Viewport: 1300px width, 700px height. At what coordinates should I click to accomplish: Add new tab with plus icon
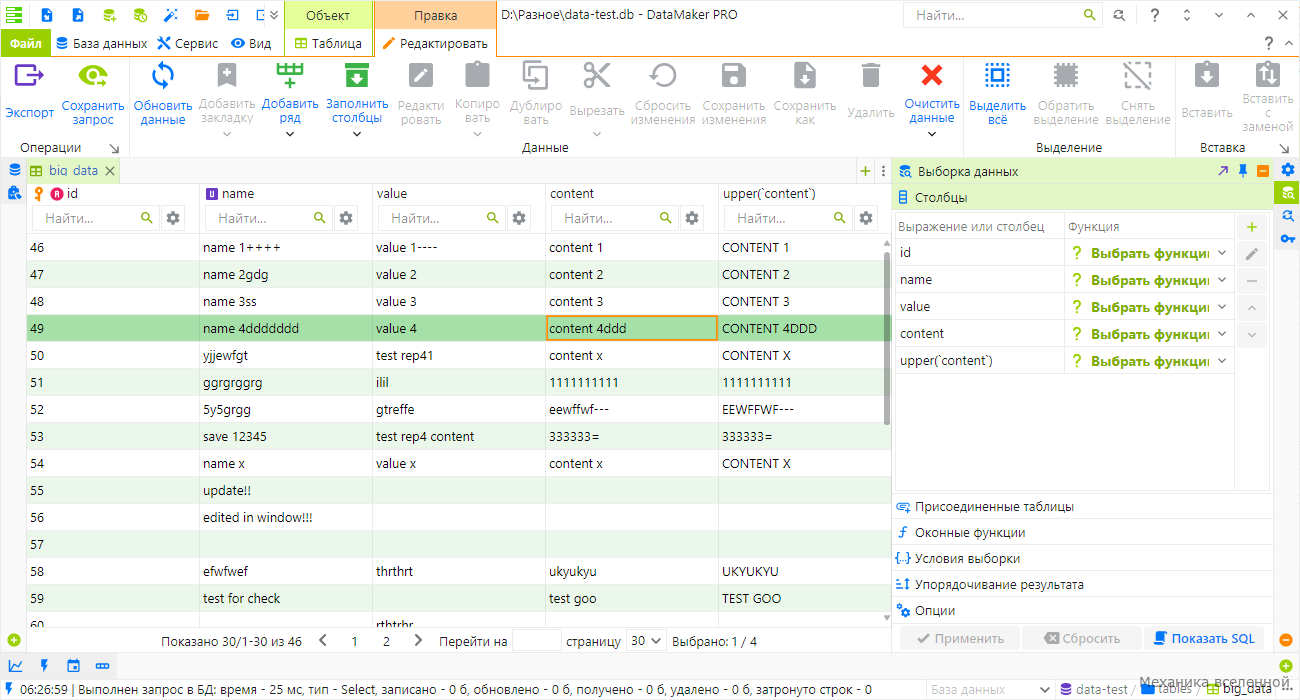pos(866,171)
